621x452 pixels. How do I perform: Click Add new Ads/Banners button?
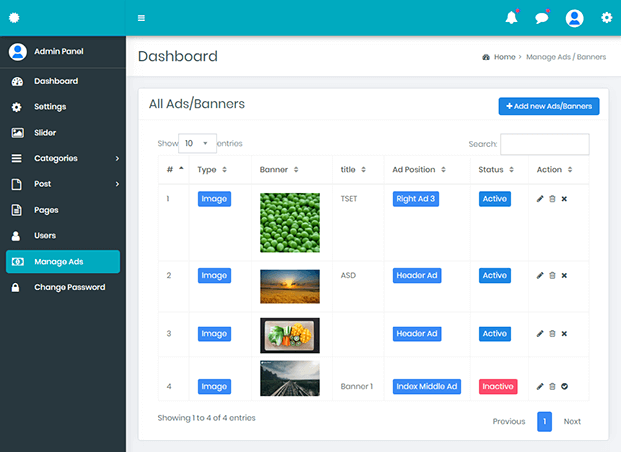click(548, 106)
